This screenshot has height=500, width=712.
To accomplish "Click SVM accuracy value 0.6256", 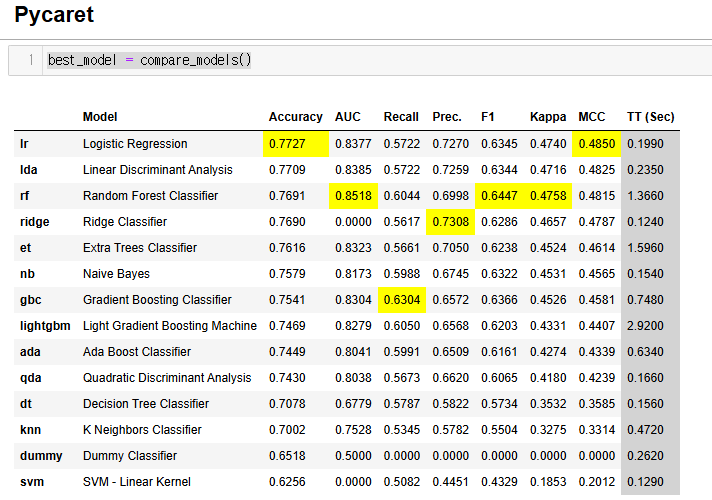I will [x=287, y=482].
